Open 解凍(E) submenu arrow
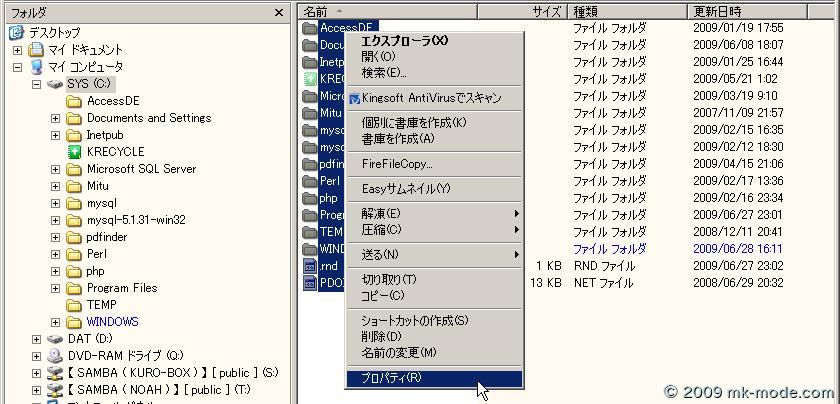Screen dimensions: 840x404 point(516,214)
